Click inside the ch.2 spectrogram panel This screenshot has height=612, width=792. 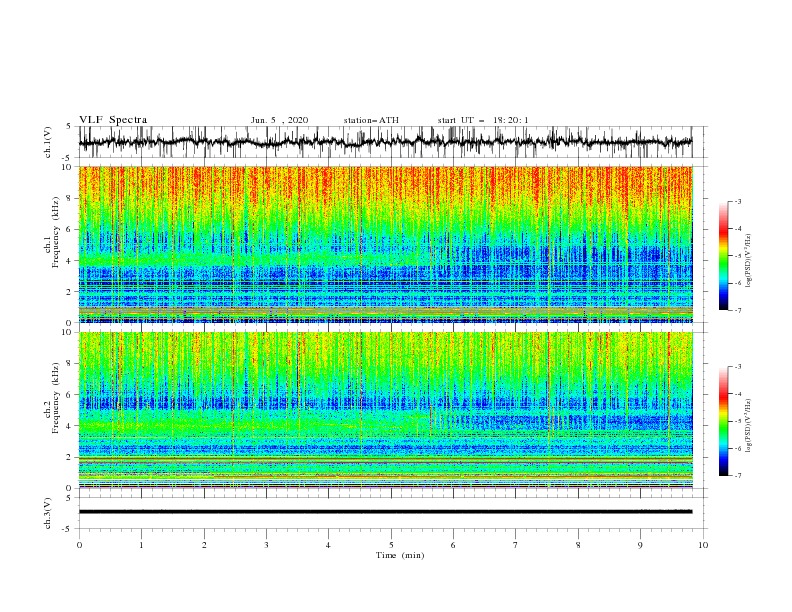point(386,410)
